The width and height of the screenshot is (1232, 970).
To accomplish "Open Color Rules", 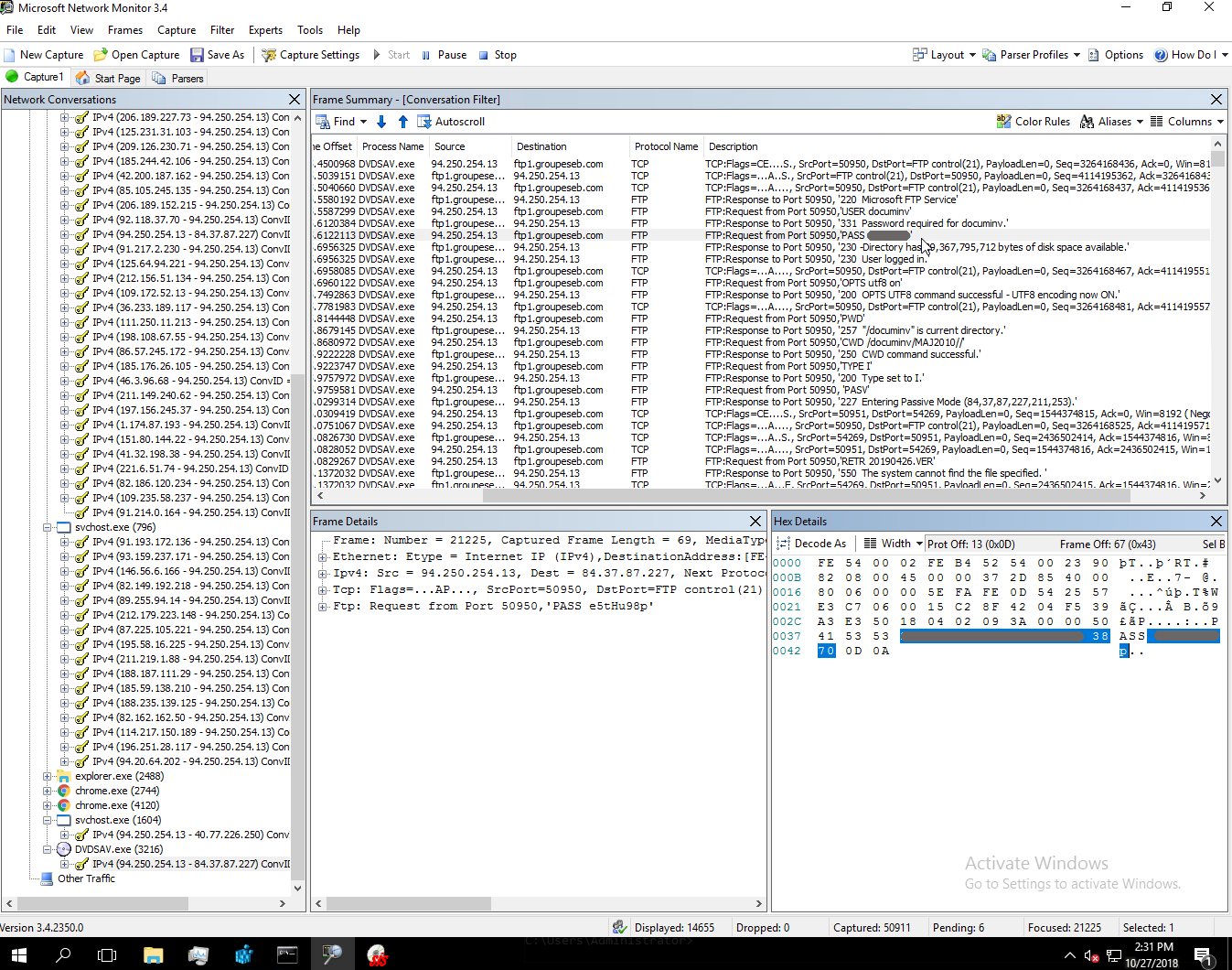I will pyautogui.click(x=1033, y=122).
